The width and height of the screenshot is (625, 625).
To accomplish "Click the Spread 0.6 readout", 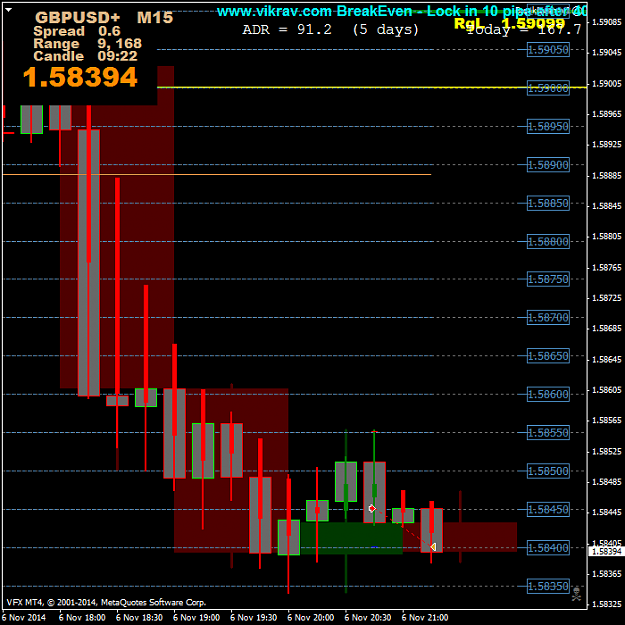I will (x=77, y=31).
